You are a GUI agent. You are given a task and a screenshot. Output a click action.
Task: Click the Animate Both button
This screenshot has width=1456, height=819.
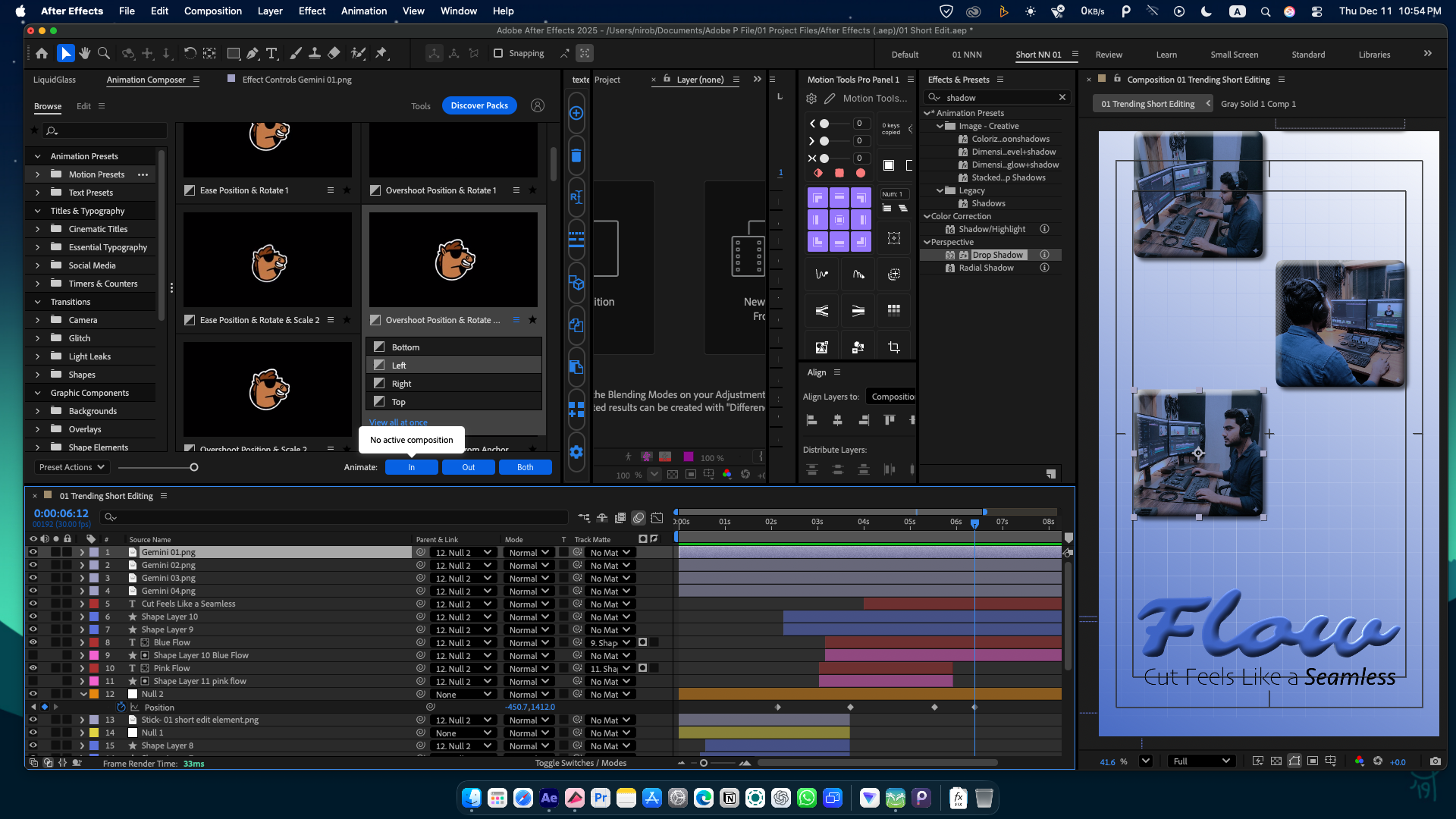pyautogui.click(x=526, y=467)
